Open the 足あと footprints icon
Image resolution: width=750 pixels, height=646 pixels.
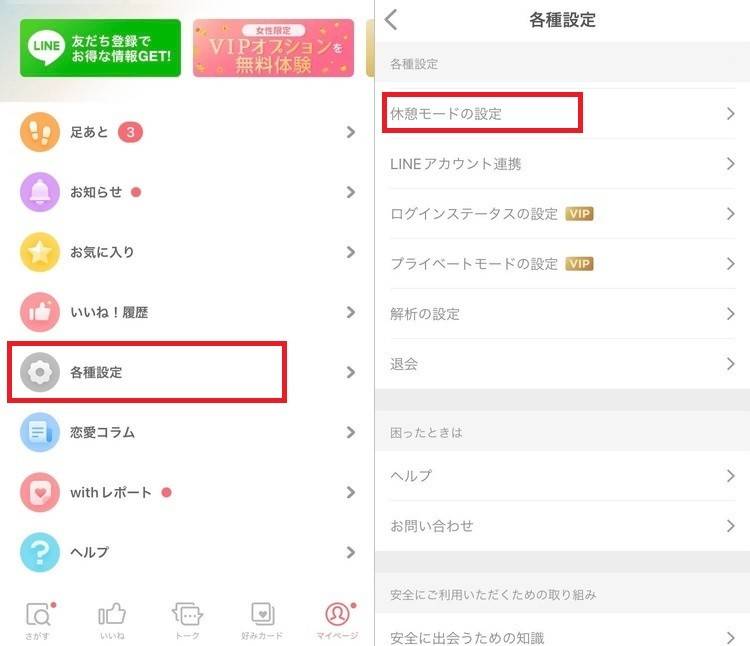pos(40,132)
